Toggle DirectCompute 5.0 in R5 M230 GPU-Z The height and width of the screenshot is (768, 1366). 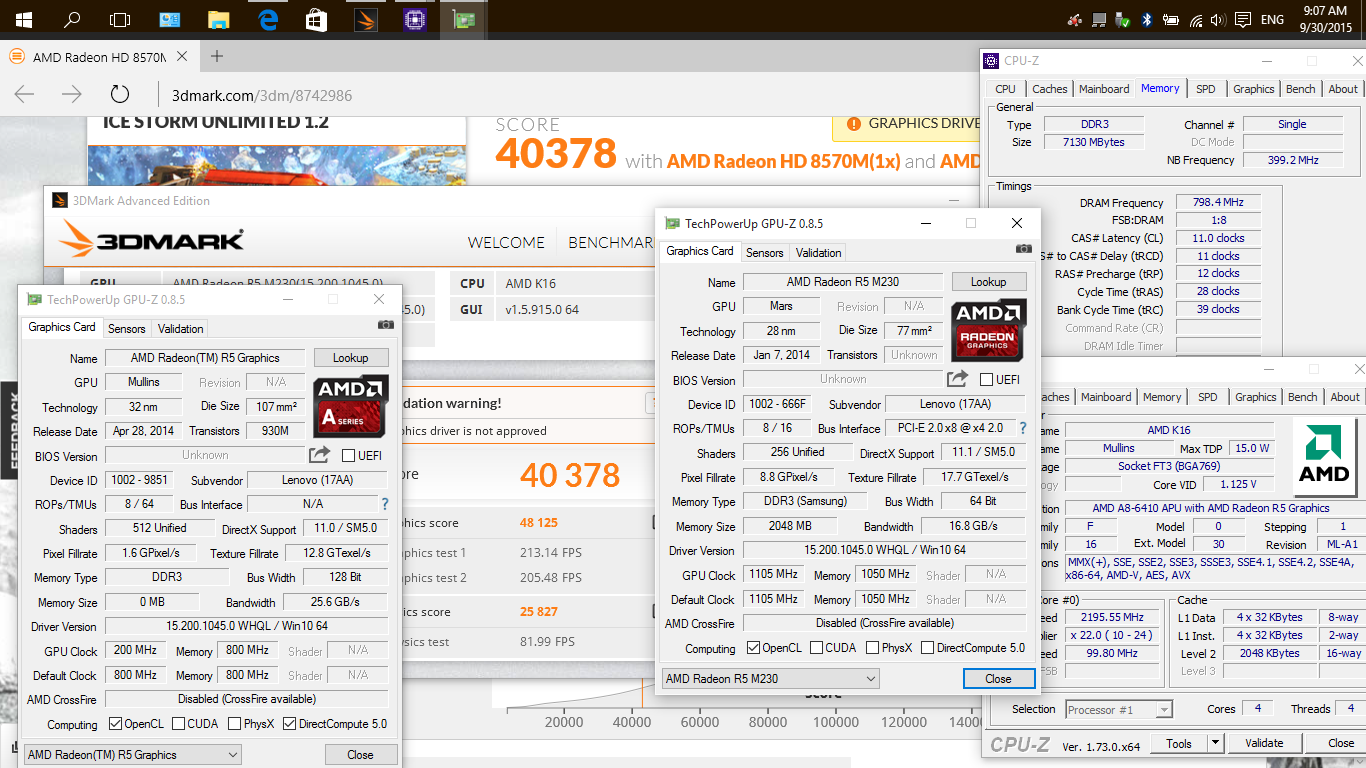point(928,648)
